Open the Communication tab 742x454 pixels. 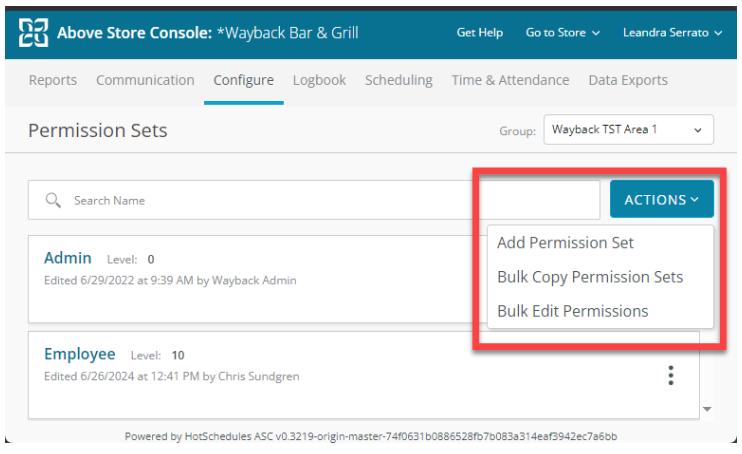(145, 80)
